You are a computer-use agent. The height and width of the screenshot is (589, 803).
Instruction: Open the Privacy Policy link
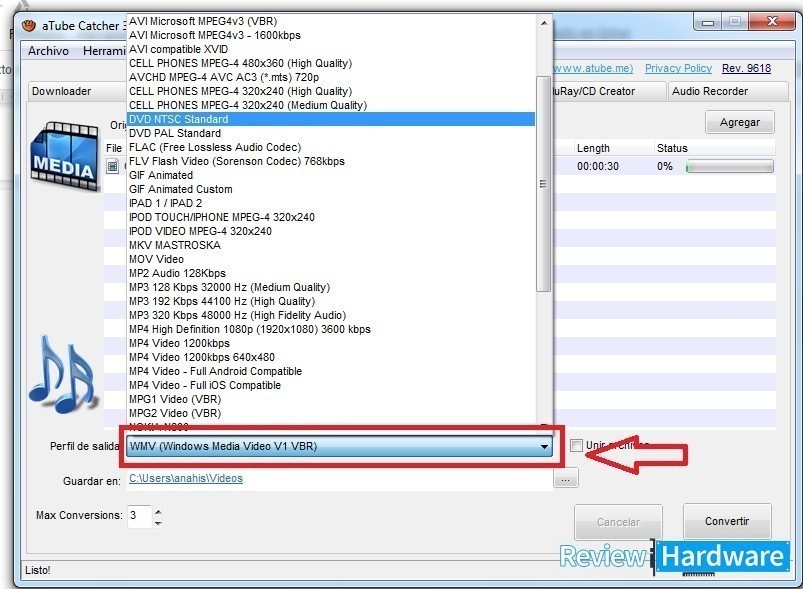click(x=678, y=68)
